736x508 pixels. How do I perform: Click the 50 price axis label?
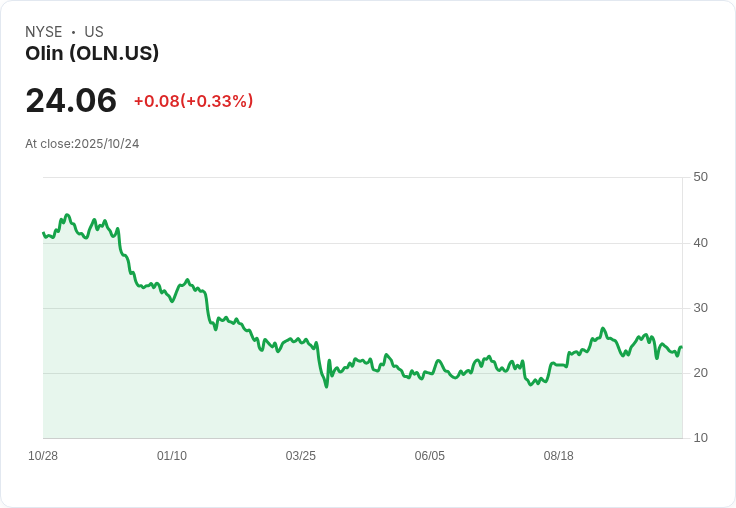(700, 177)
